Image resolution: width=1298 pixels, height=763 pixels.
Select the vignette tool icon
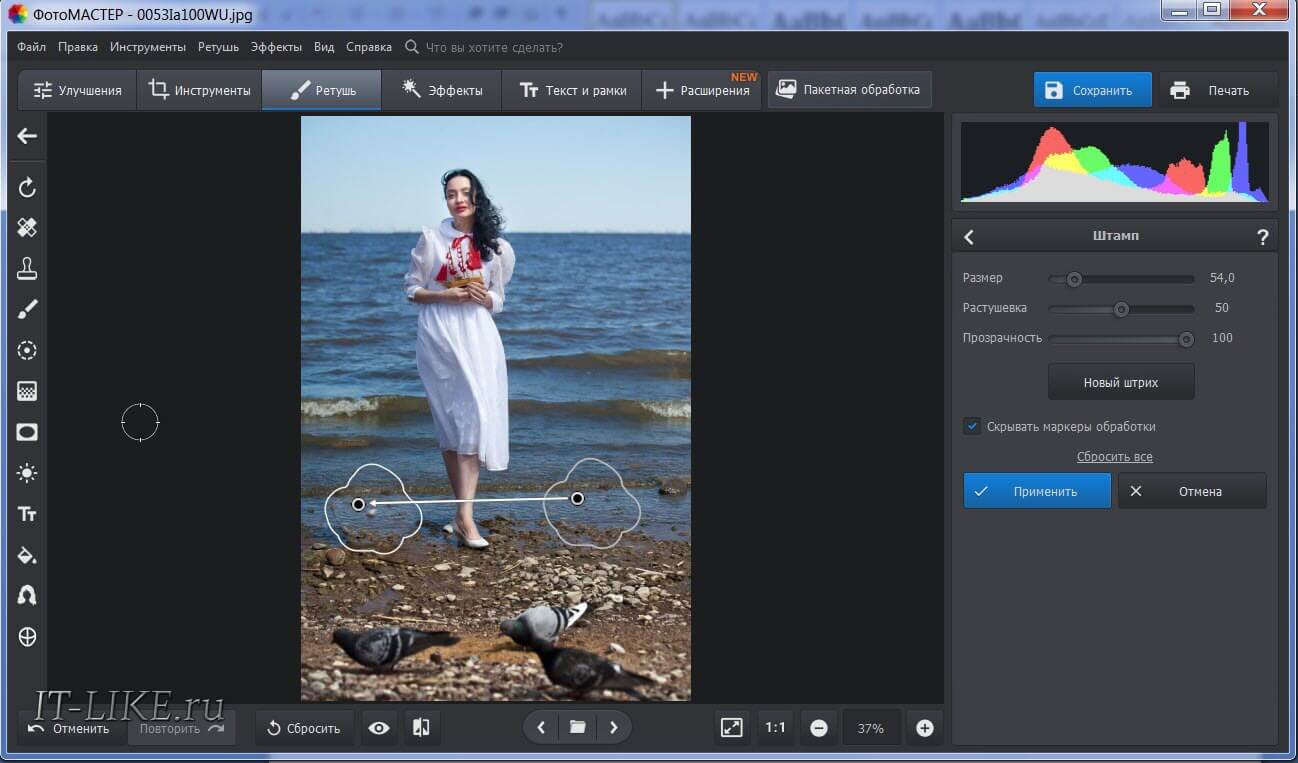[x=27, y=432]
